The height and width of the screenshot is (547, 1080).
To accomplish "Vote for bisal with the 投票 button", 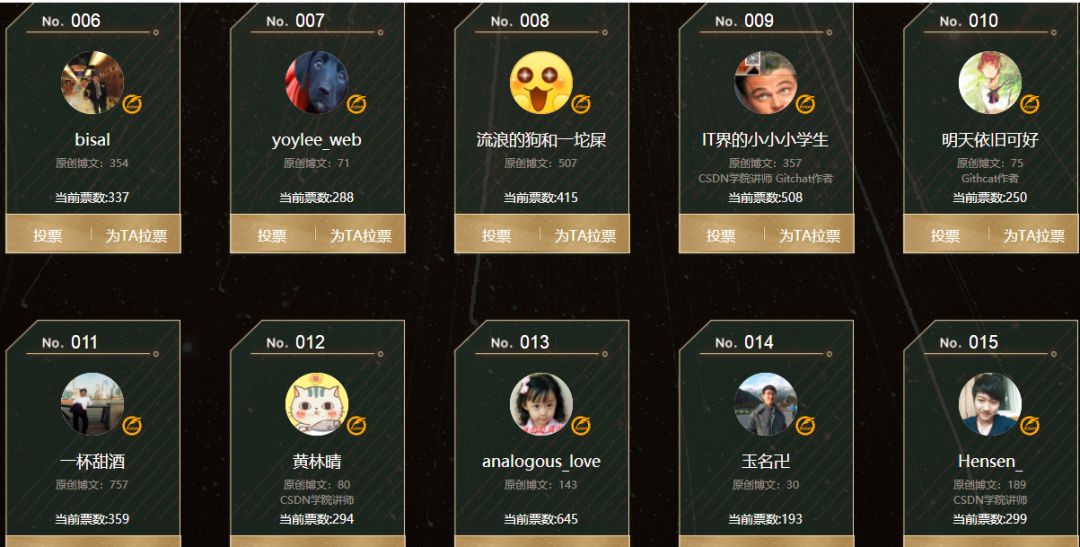I will click(x=48, y=236).
